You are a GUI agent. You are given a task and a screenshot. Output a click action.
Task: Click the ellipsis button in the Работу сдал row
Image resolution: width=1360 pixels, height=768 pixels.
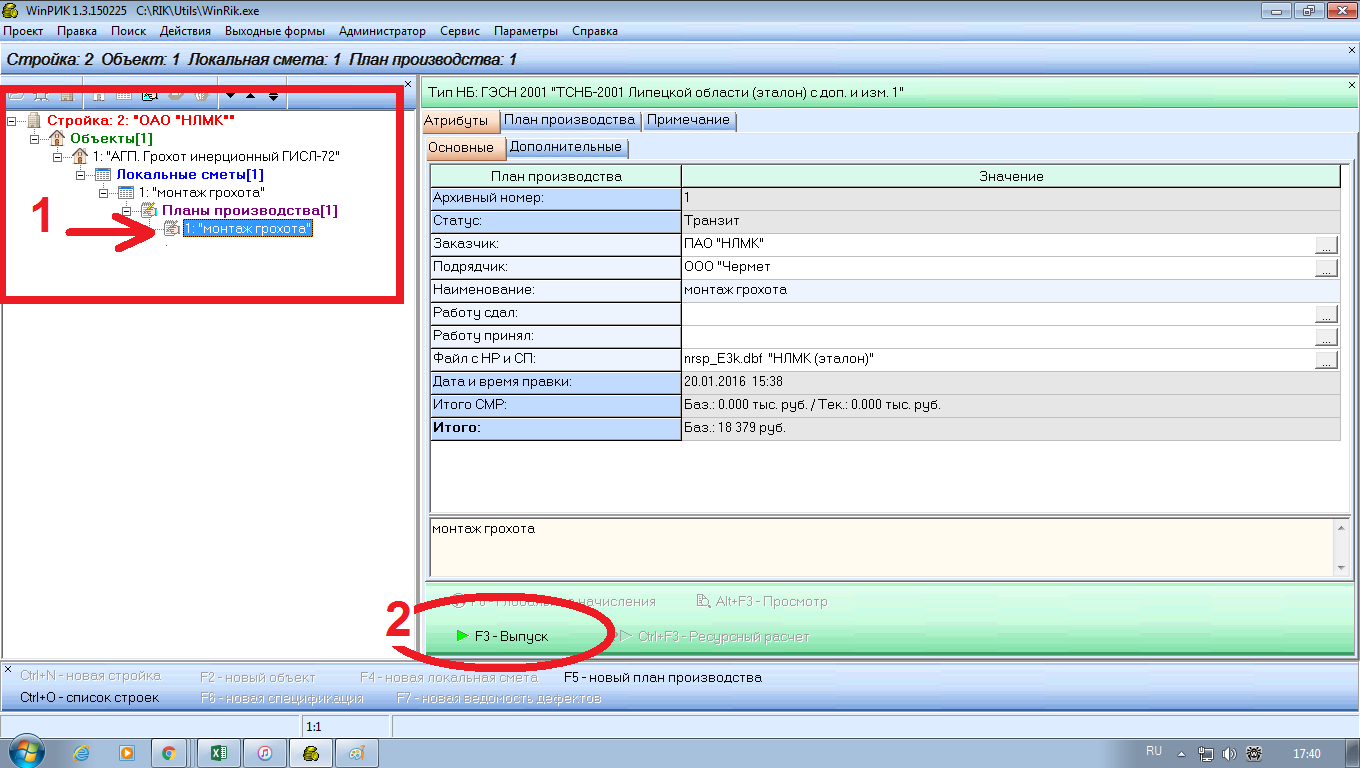coord(1326,314)
